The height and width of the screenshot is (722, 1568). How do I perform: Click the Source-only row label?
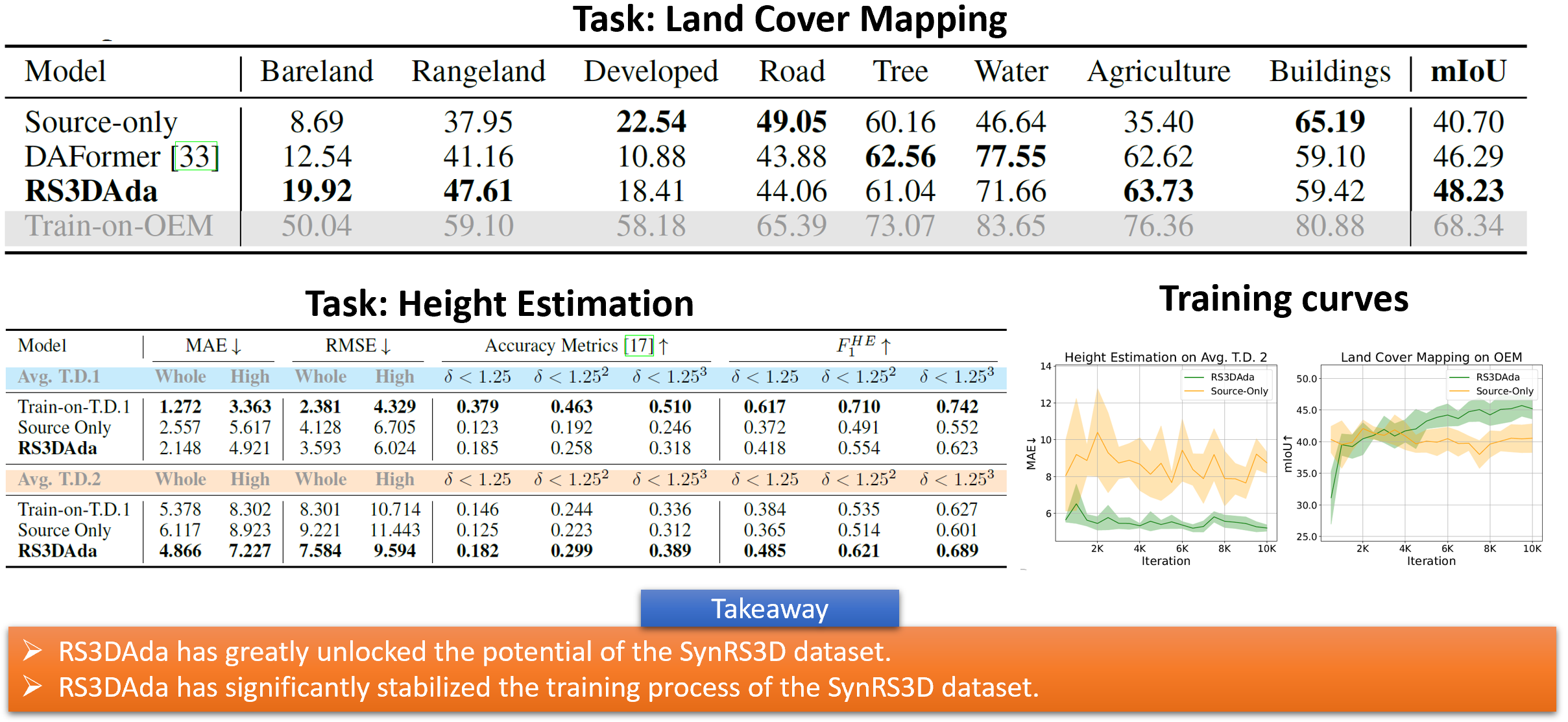point(101,122)
